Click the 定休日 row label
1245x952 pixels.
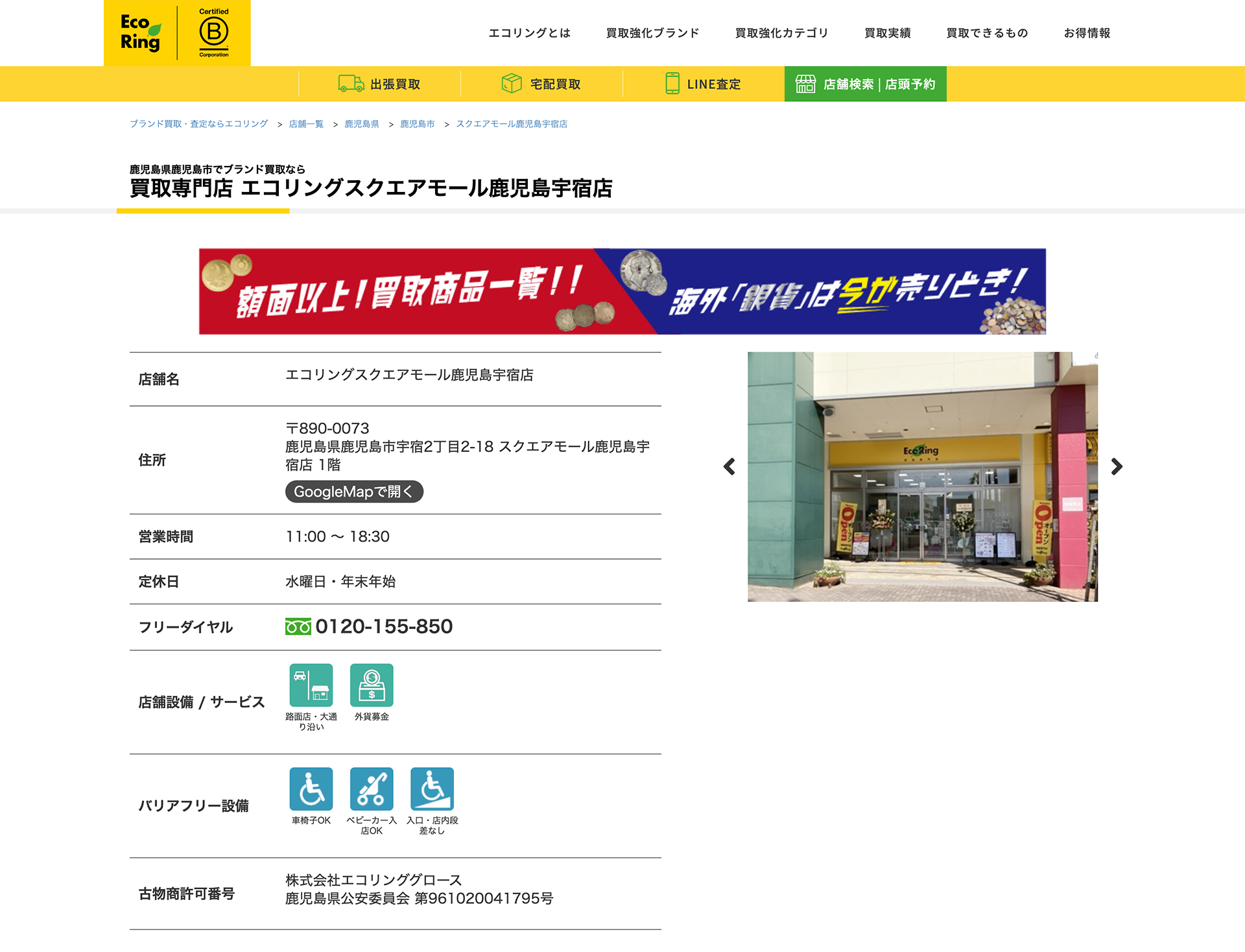point(159,582)
